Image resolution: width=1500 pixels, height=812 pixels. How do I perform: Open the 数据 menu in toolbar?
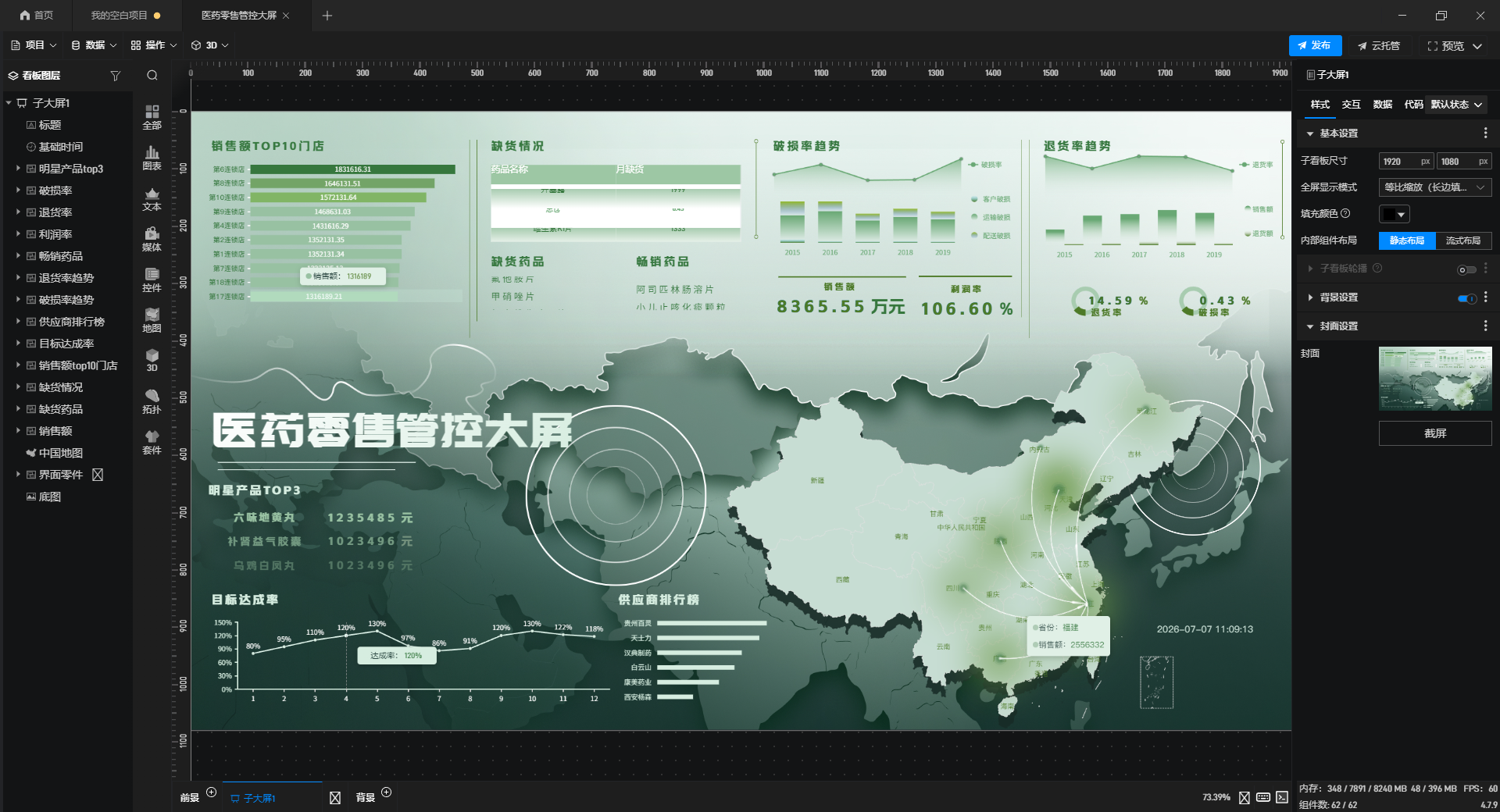point(94,45)
